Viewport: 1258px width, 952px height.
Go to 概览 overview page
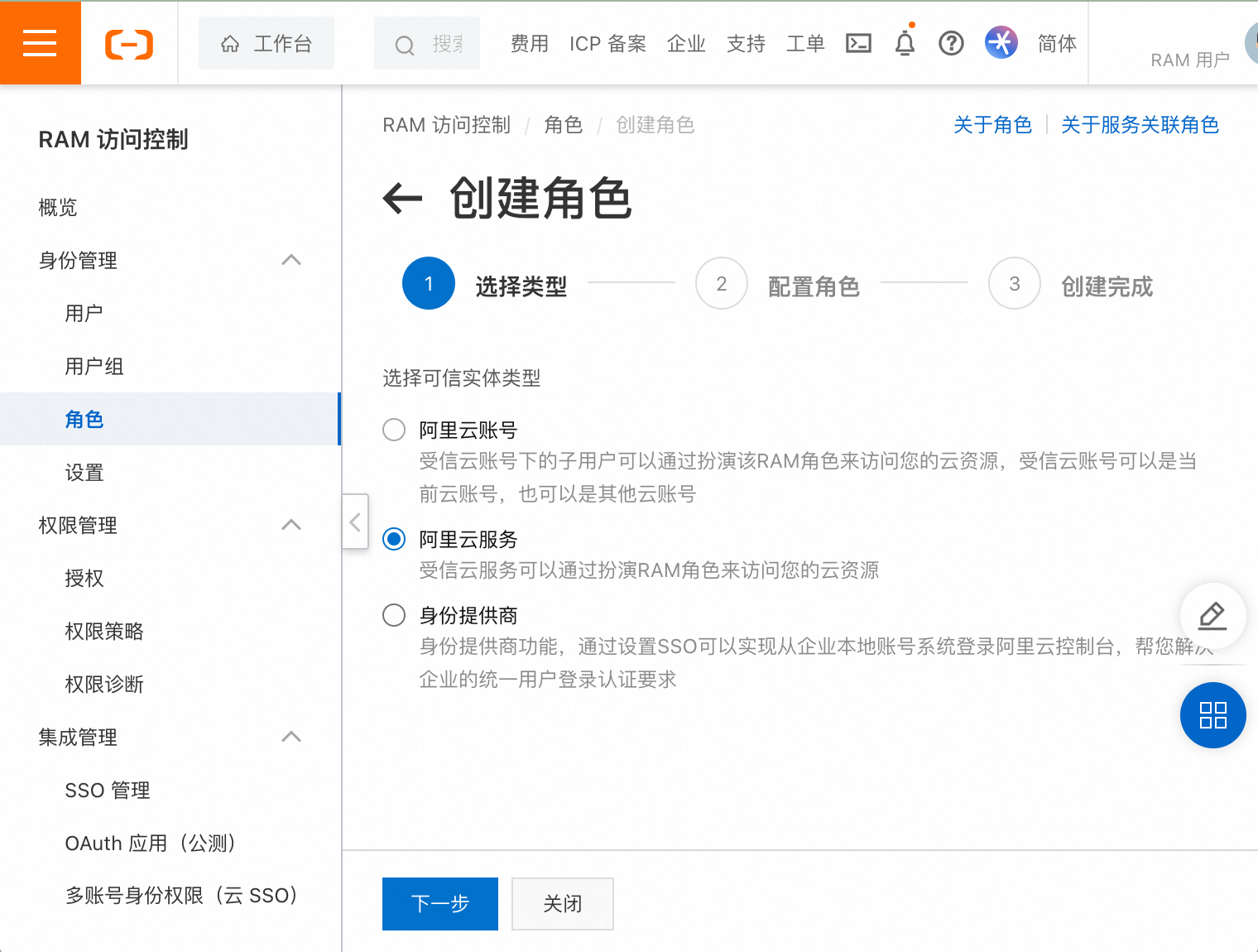tap(58, 207)
